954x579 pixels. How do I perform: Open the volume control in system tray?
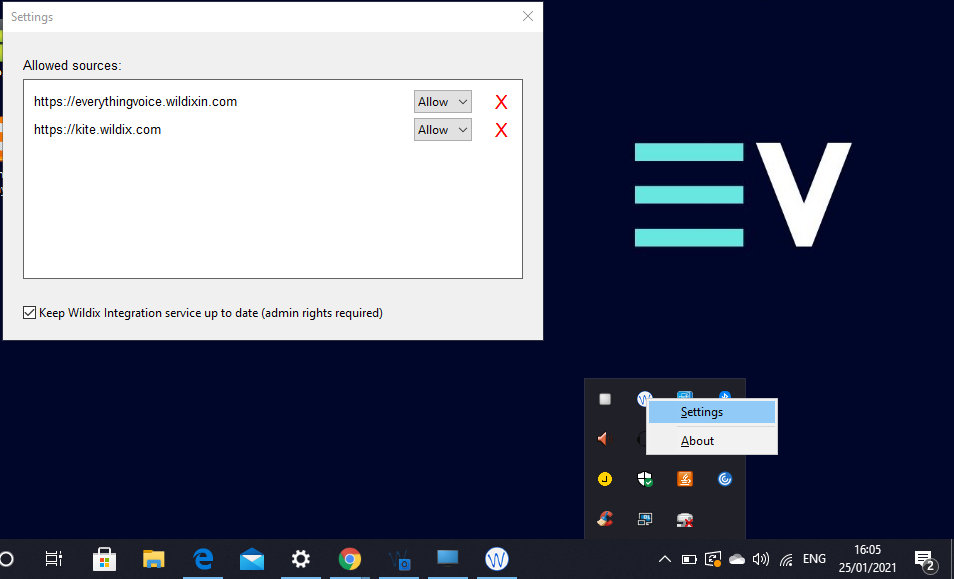(x=761, y=559)
